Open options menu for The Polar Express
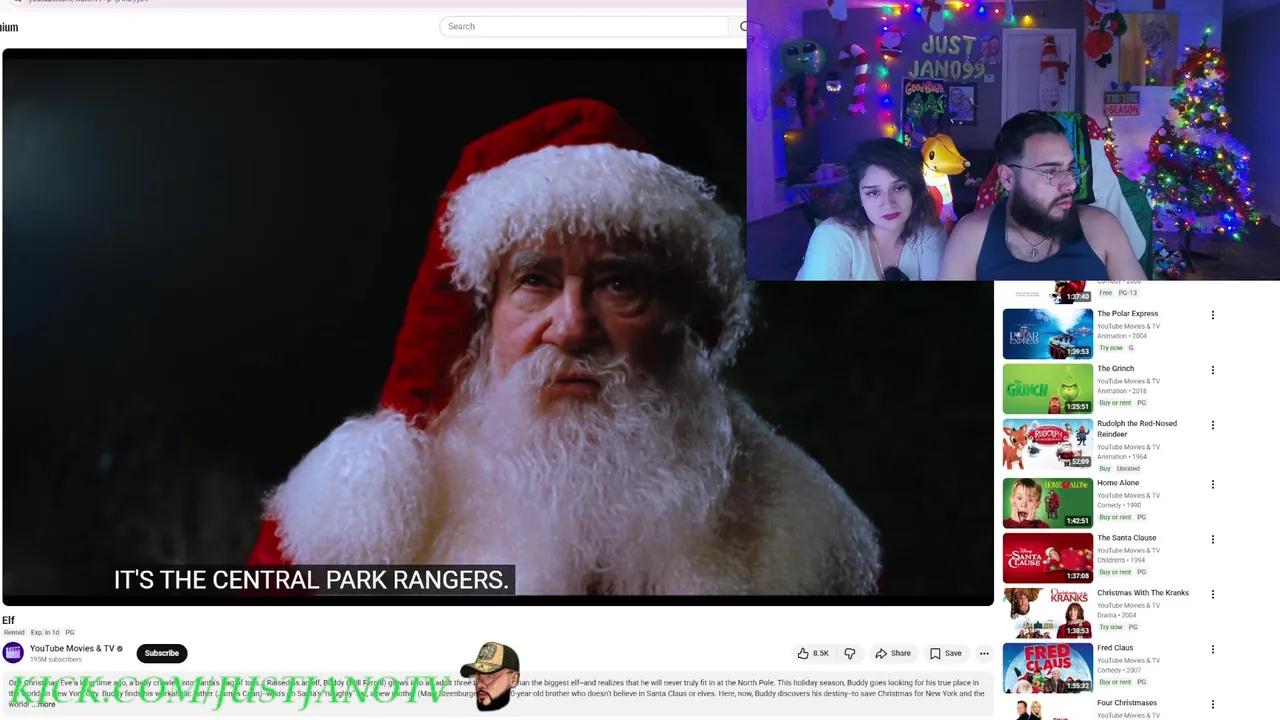 coord(1213,315)
